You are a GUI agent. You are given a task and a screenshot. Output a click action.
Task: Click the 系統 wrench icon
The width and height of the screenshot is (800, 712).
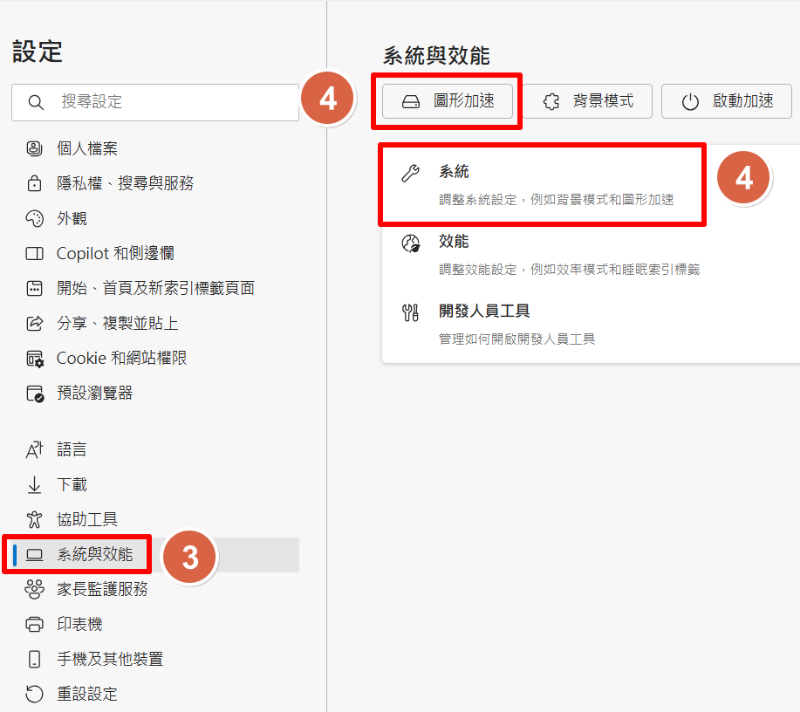(410, 174)
